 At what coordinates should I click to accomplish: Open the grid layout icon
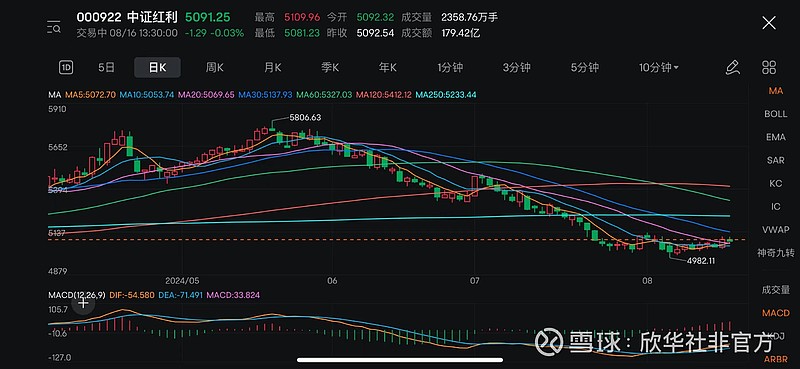(768, 67)
